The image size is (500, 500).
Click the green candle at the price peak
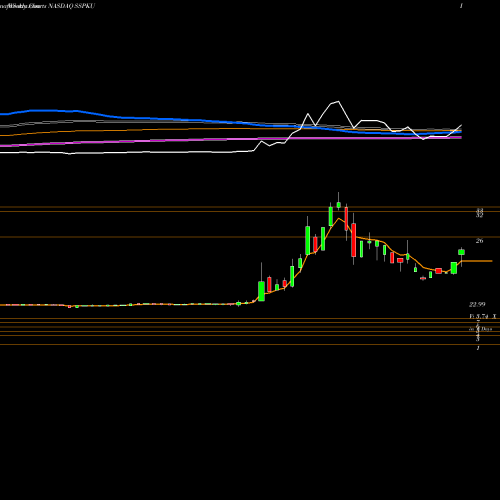pos(339,205)
